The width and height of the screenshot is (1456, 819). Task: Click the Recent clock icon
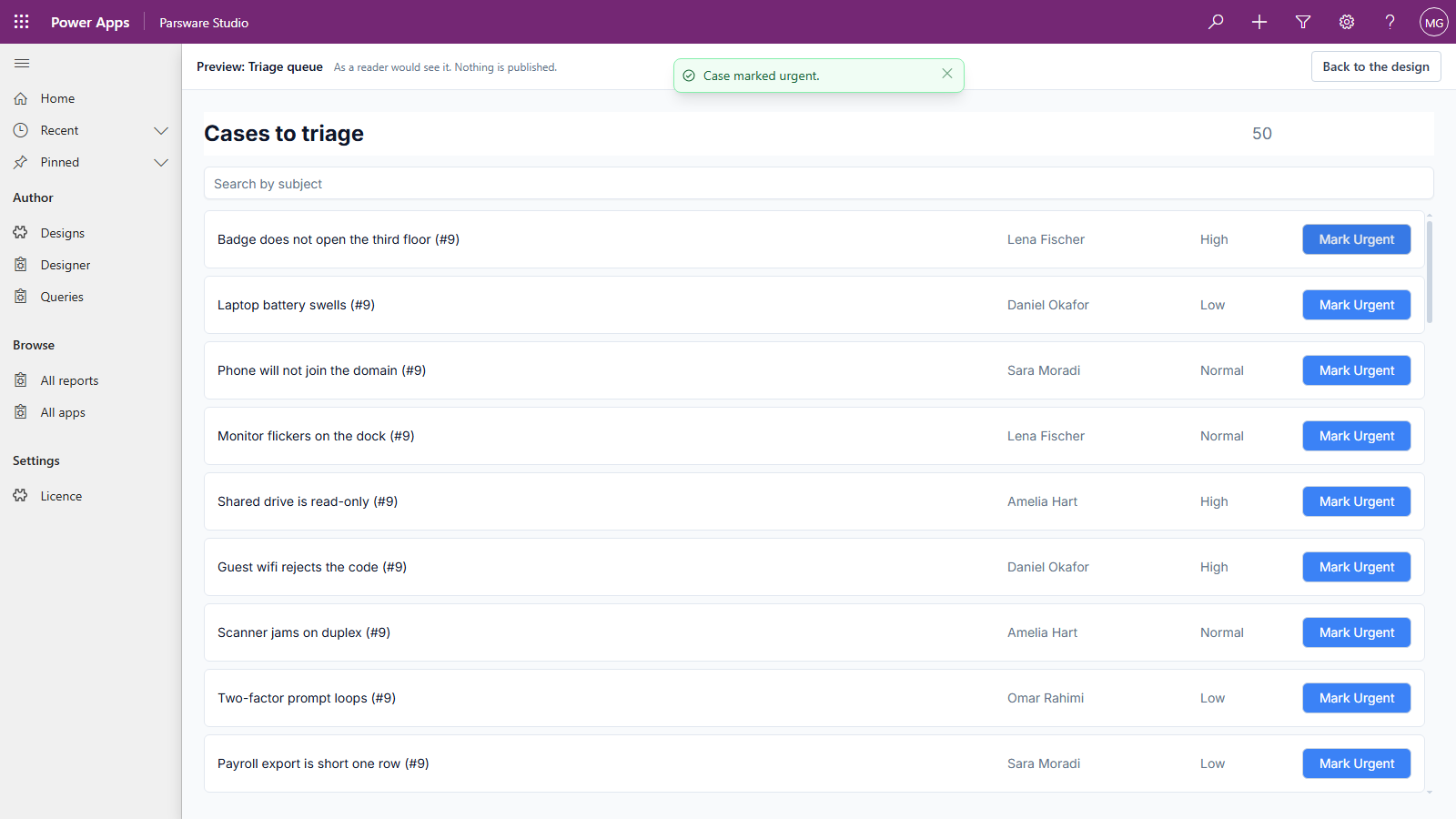21,130
